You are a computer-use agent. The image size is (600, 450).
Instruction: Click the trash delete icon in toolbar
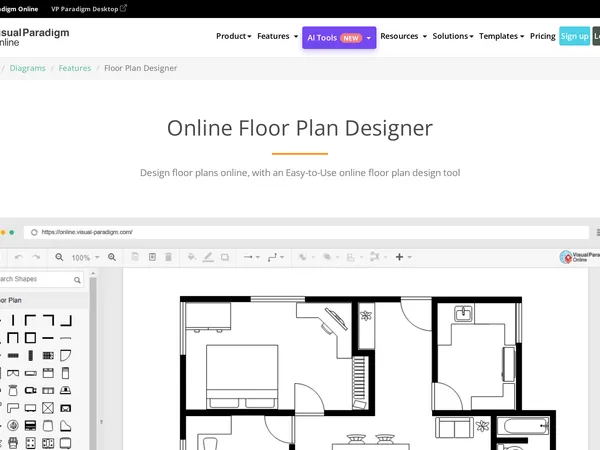click(x=168, y=257)
